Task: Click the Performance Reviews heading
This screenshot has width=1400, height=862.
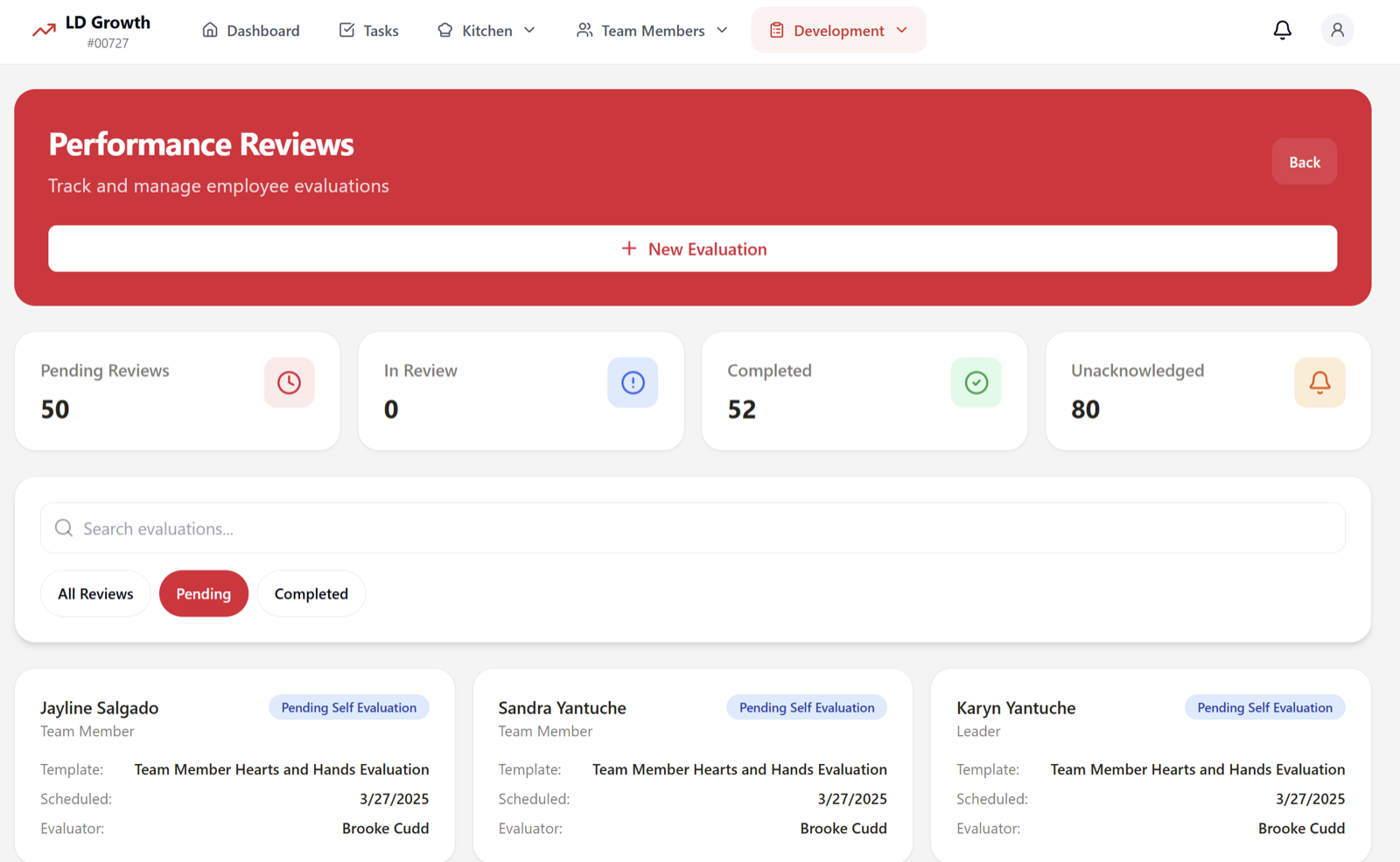Action: pyautogui.click(x=201, y=144)
